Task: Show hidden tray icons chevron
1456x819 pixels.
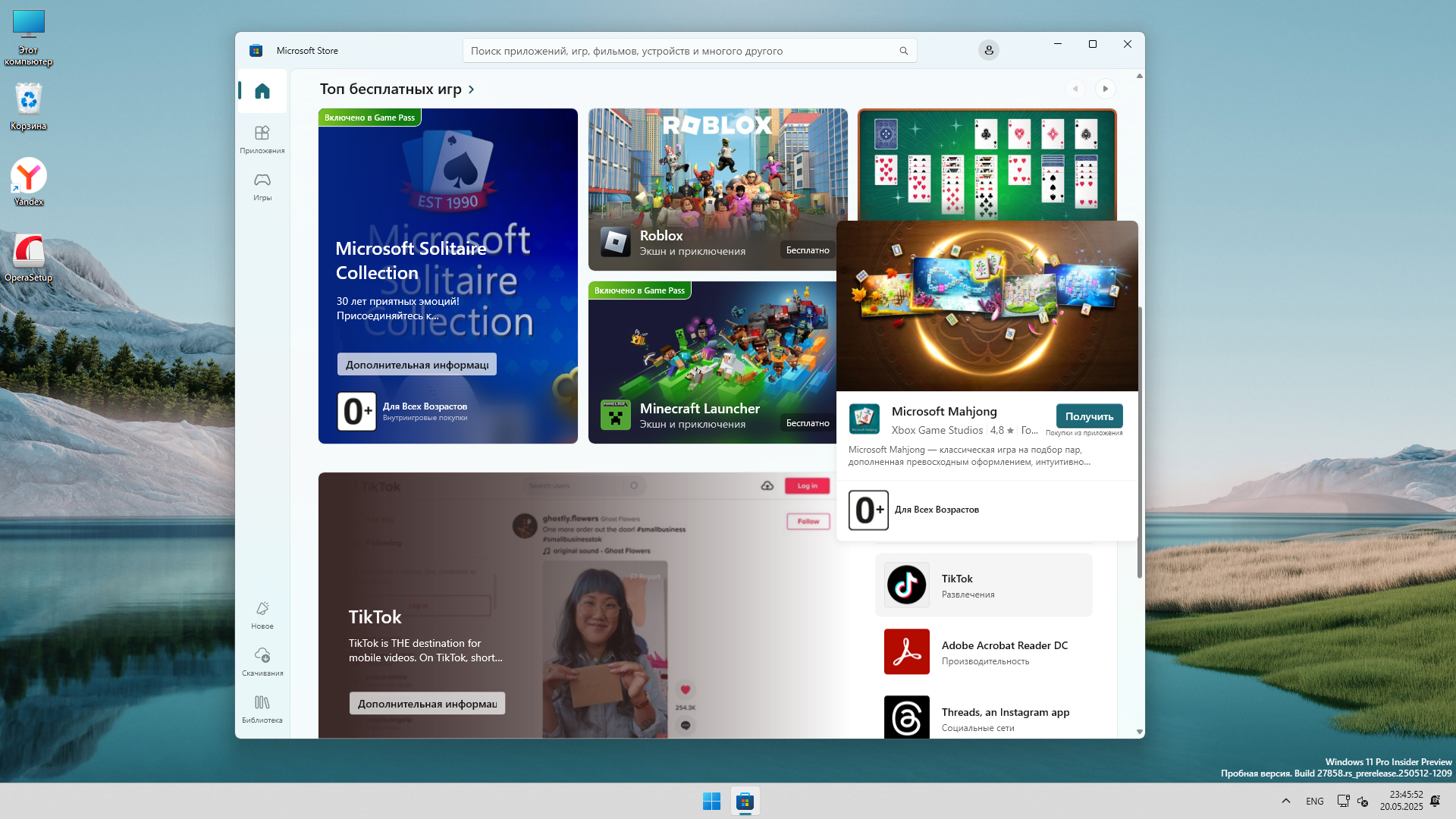Action: (1285, 801)
